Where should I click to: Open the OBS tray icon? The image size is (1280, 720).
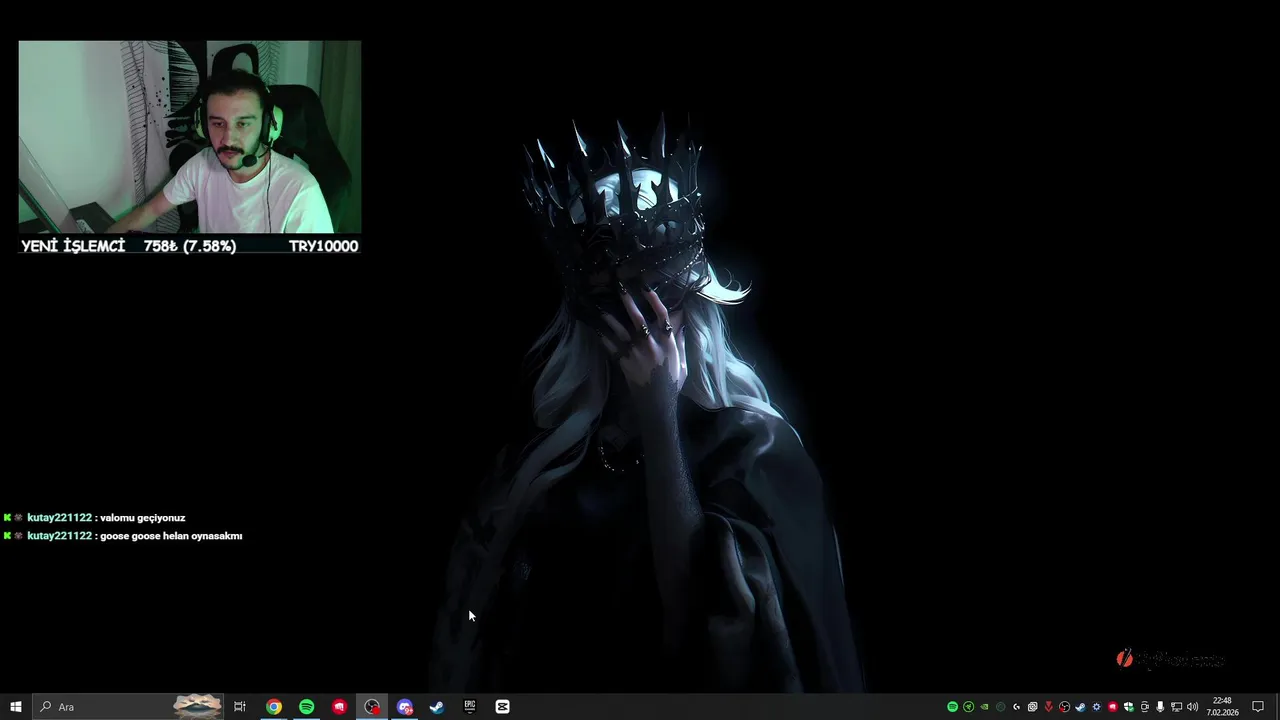1064,707
